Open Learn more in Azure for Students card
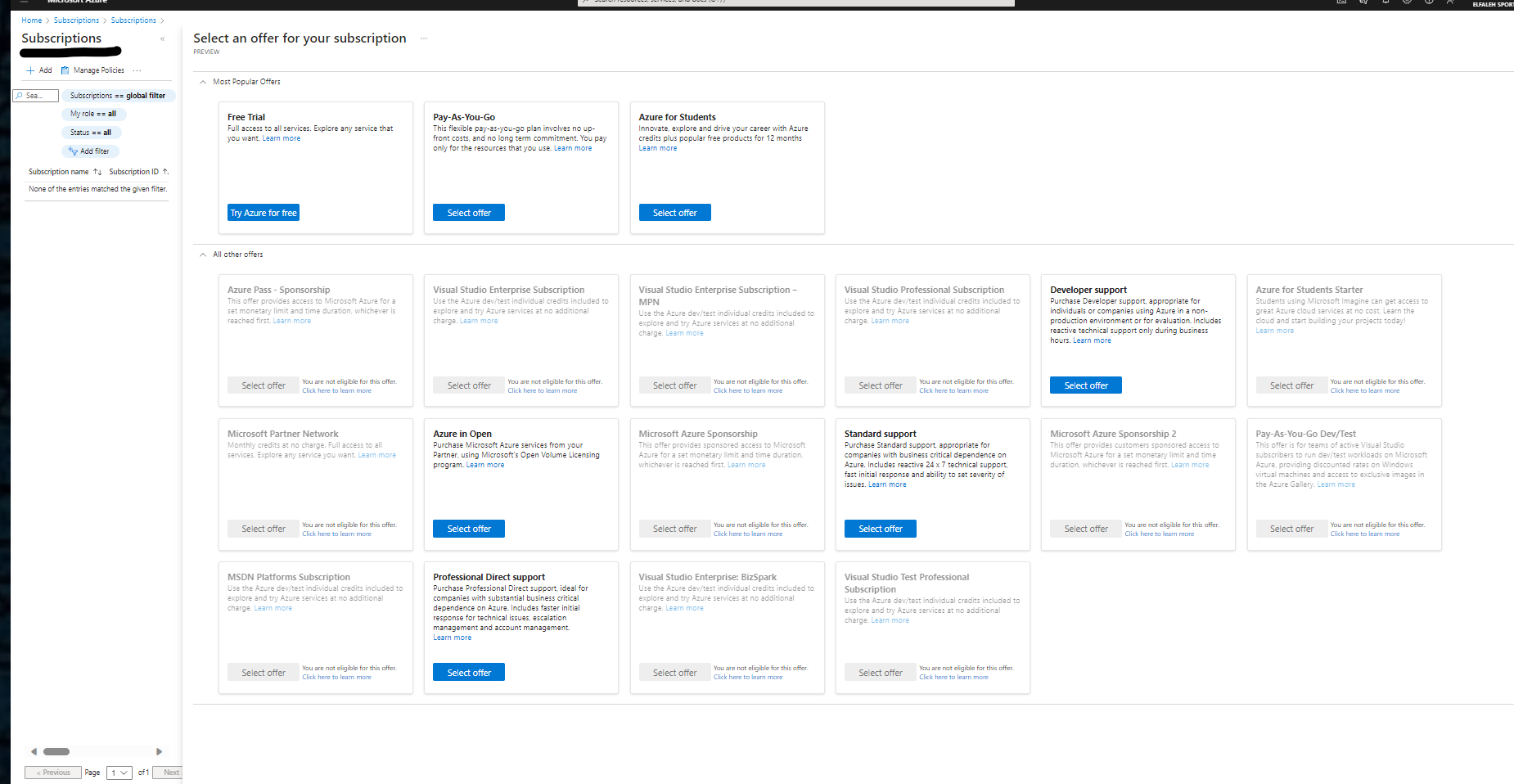The width and height of the screenshot is (1514, 784). click(658, 148)
